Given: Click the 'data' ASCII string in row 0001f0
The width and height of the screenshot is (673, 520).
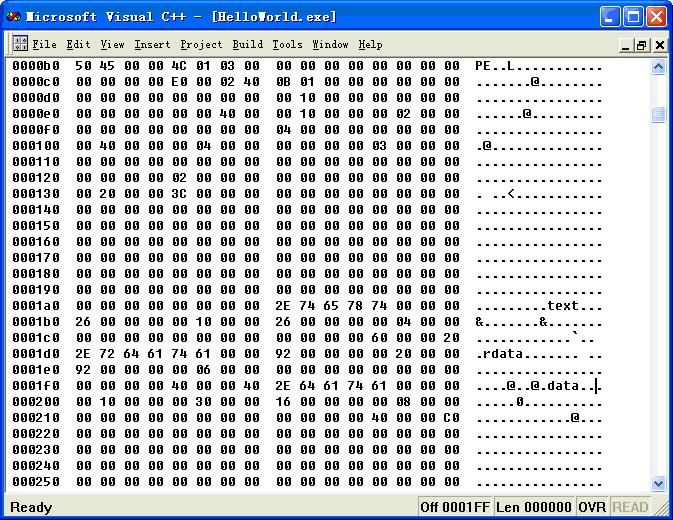Looking at the screenshot, I should [x=563, y=386].
